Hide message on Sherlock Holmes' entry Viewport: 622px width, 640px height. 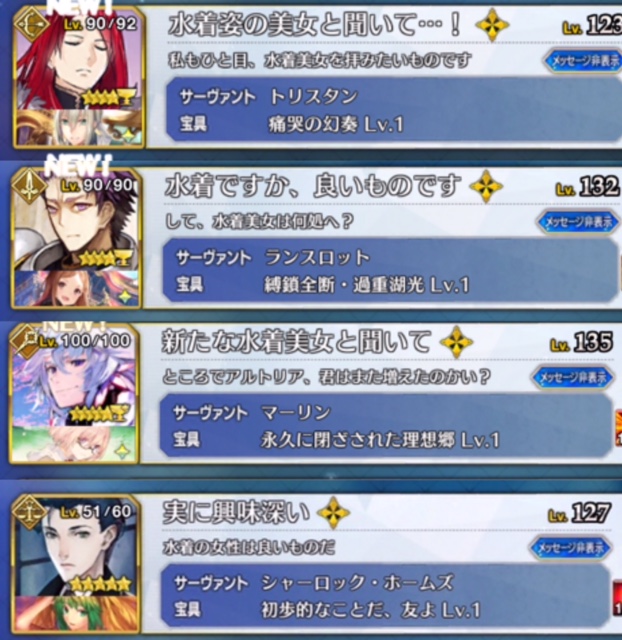point(570,548)
